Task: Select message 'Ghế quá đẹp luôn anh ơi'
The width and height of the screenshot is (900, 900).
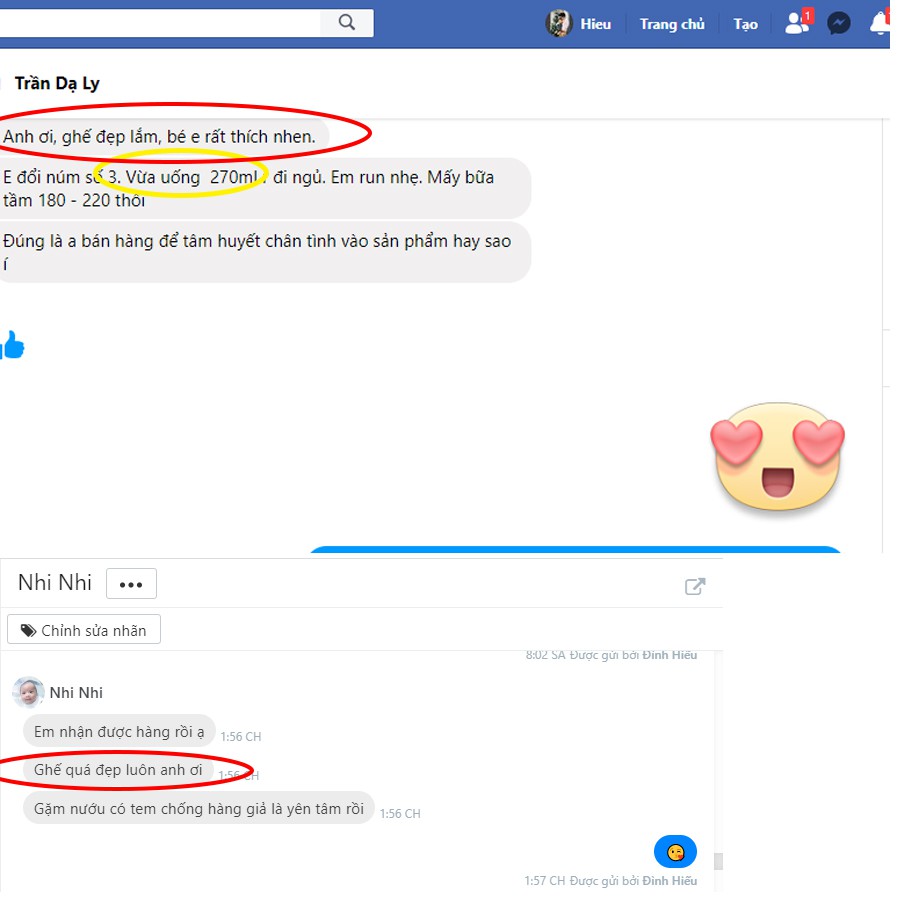Action: (118, 770)
